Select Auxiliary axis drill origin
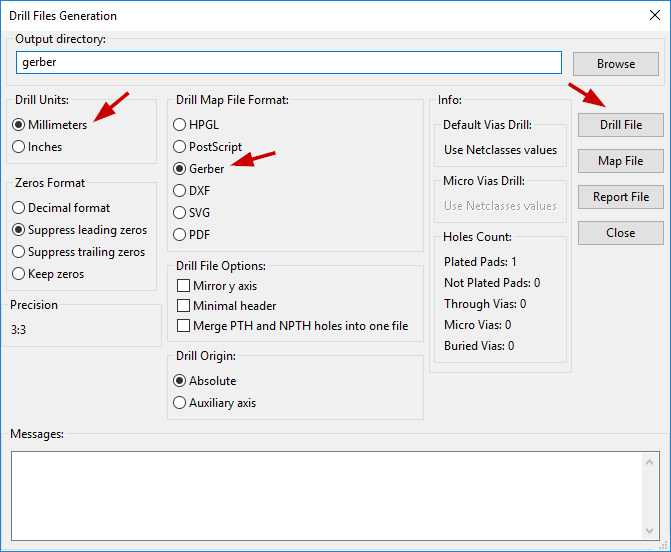 point(214,403)
